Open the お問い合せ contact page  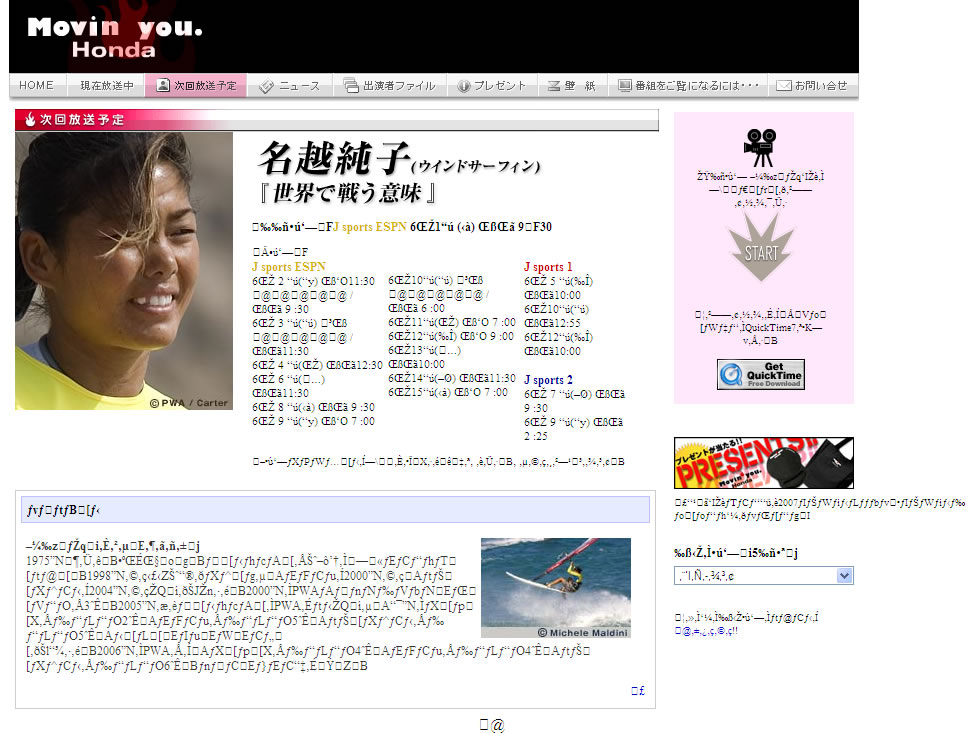coord(812,86)
